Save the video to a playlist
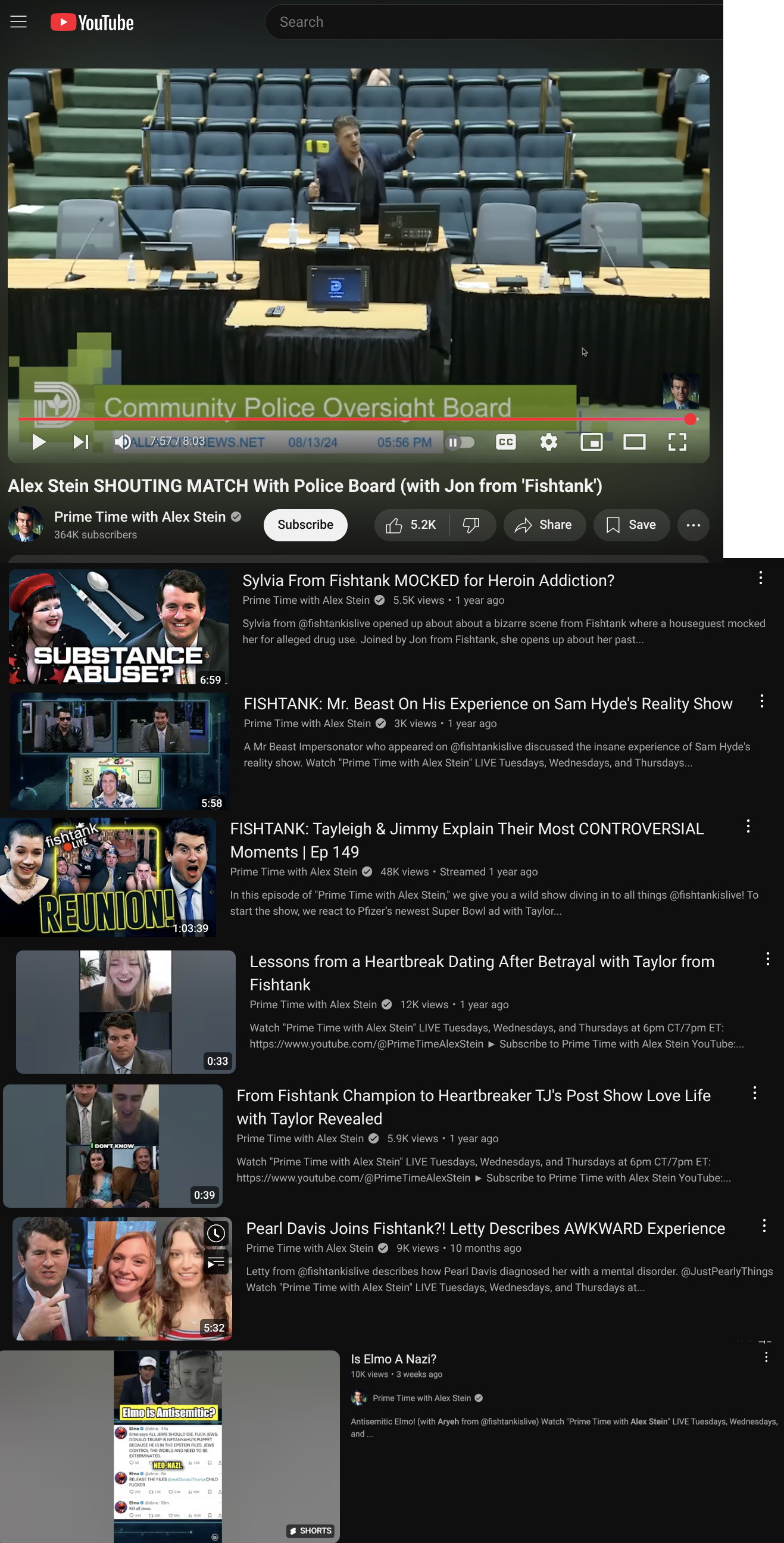The image size is (784, 1543). tap(631, 525)
